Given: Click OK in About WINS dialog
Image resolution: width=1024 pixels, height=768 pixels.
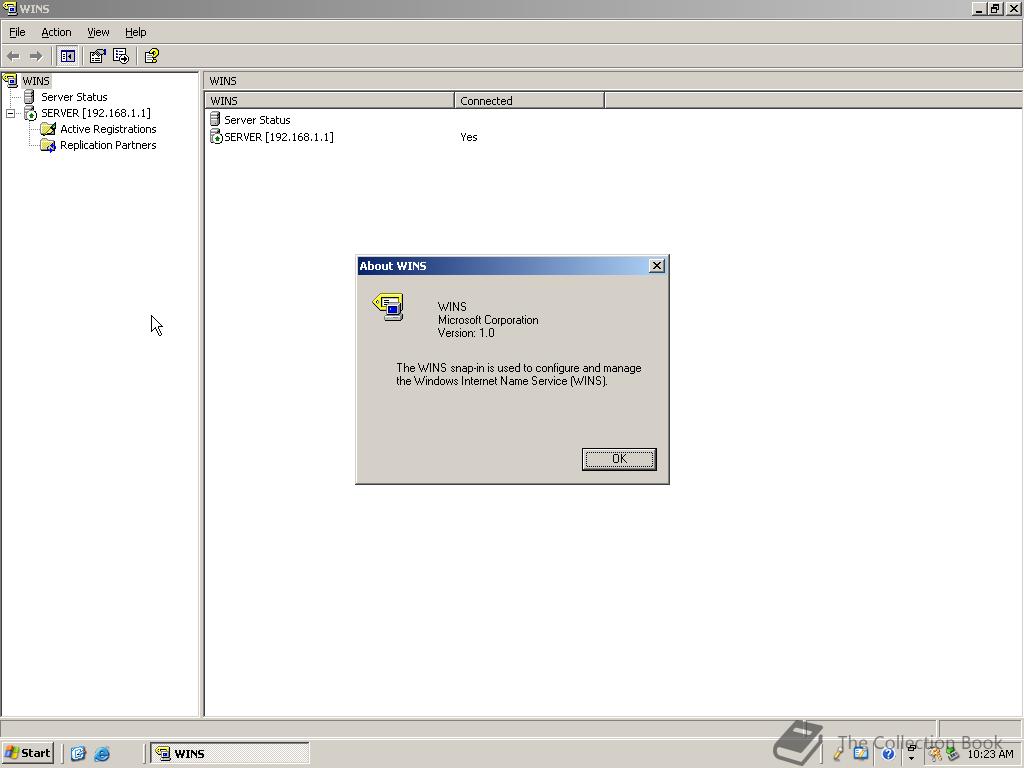Looking at the screenshot, I should click(x=619, y=459).
